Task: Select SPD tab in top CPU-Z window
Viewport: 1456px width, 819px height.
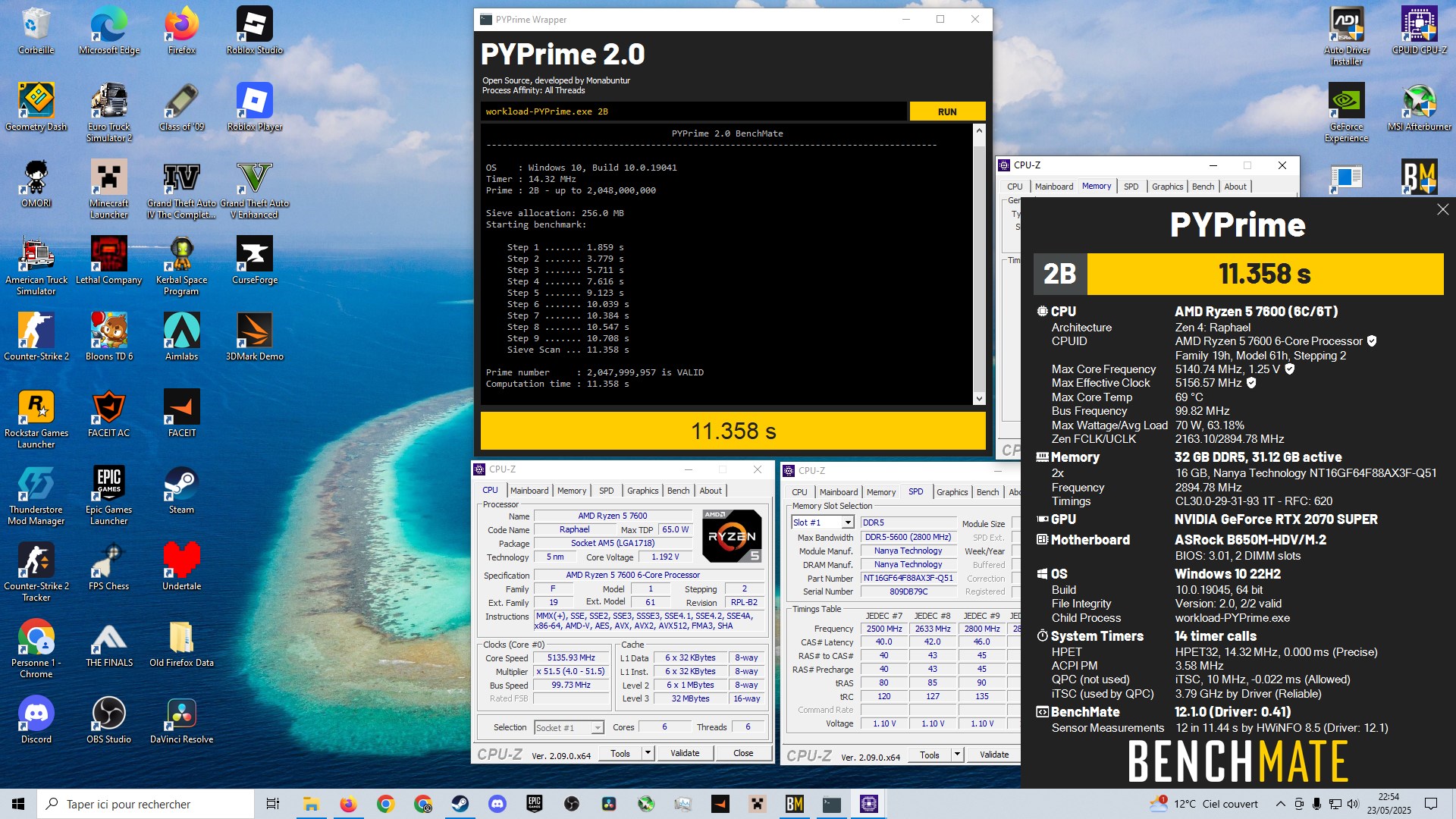Action: (x=1131, y=187)
